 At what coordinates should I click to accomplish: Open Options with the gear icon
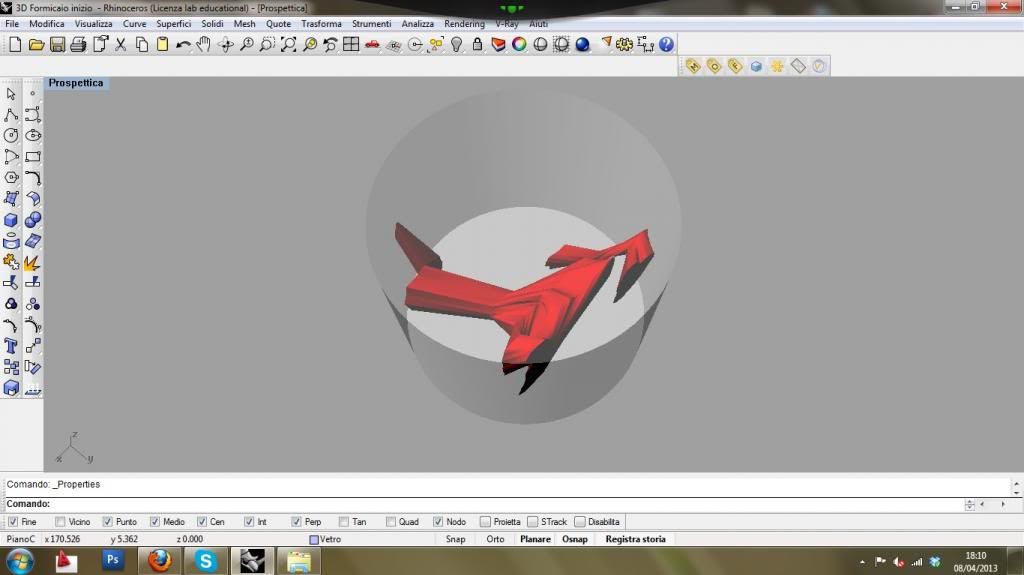pyautogui.click(x=624, y=44)
